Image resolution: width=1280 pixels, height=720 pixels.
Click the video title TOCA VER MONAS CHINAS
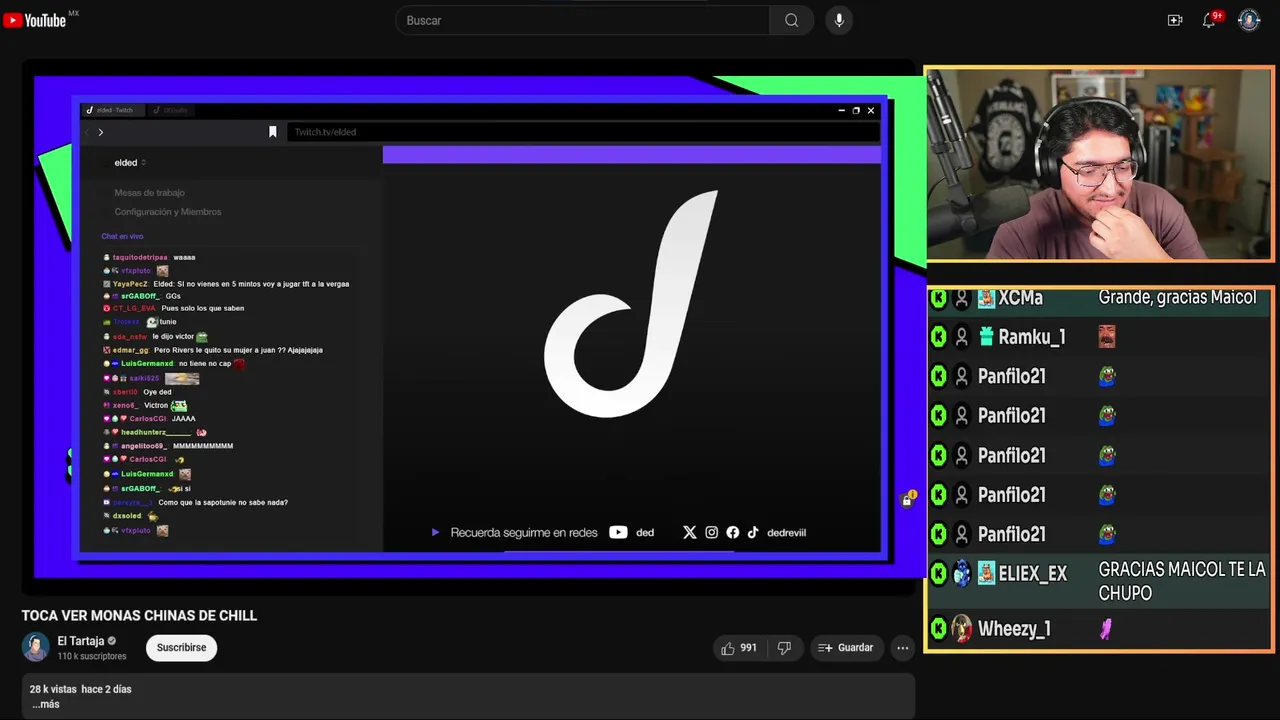tap(139, 616)
